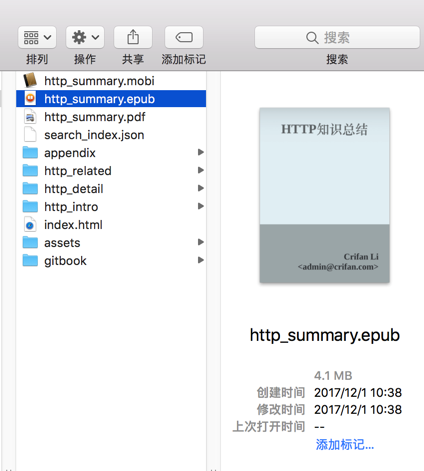
Task: Click the add tags (添加标记) toolbar icon
Action: click(184, 37)
